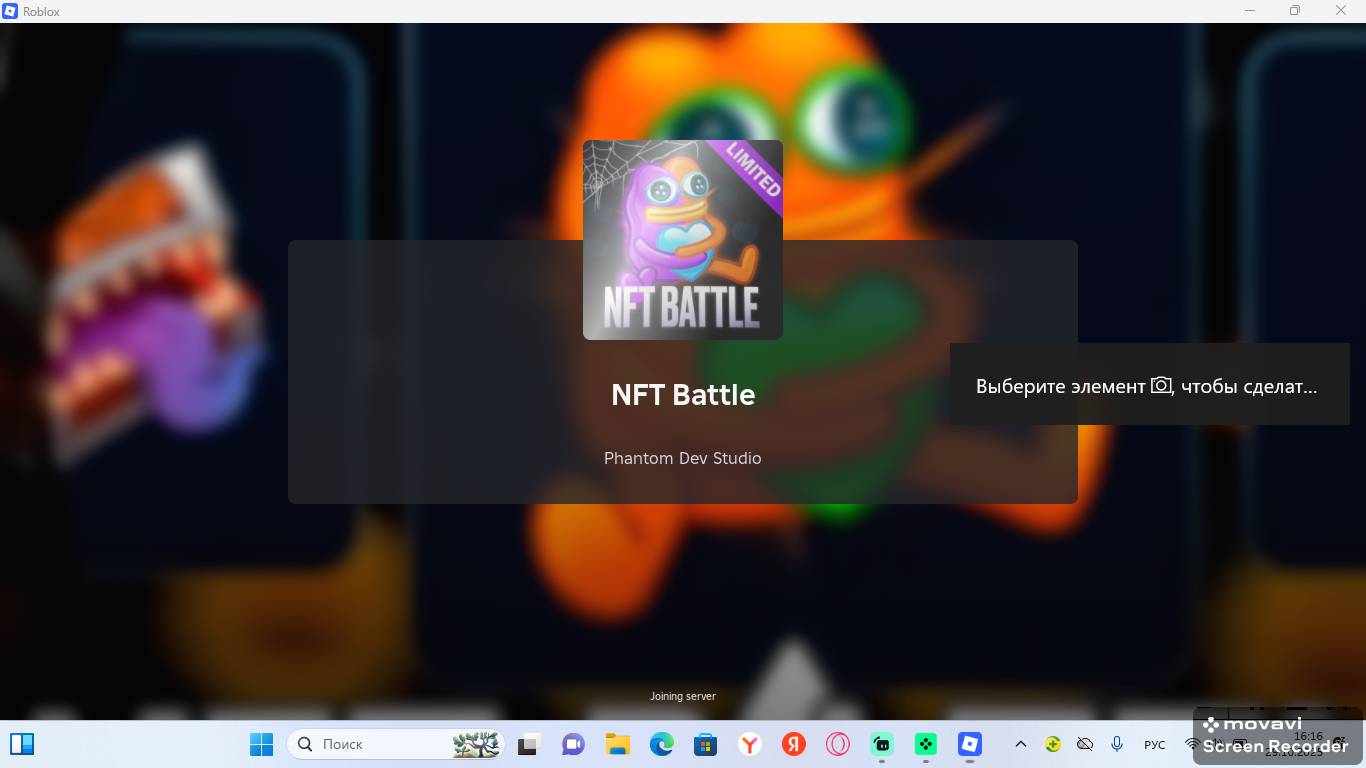Viewport: 1366px width, 768px height.
Task: Click the green-yellow tray icon
Action: [x=1053, y=744]
